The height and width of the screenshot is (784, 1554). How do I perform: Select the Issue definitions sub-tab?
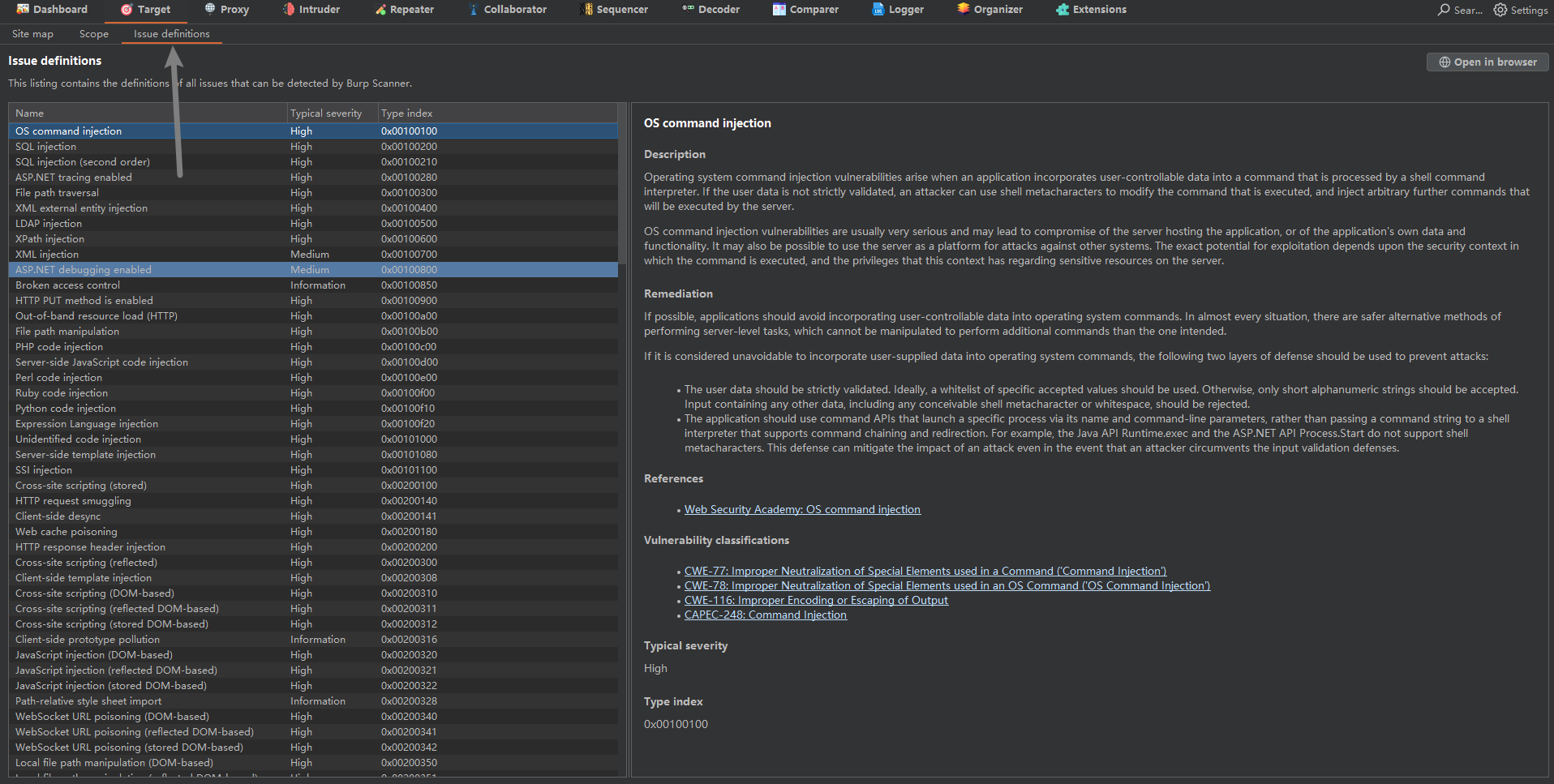point(171,34)
